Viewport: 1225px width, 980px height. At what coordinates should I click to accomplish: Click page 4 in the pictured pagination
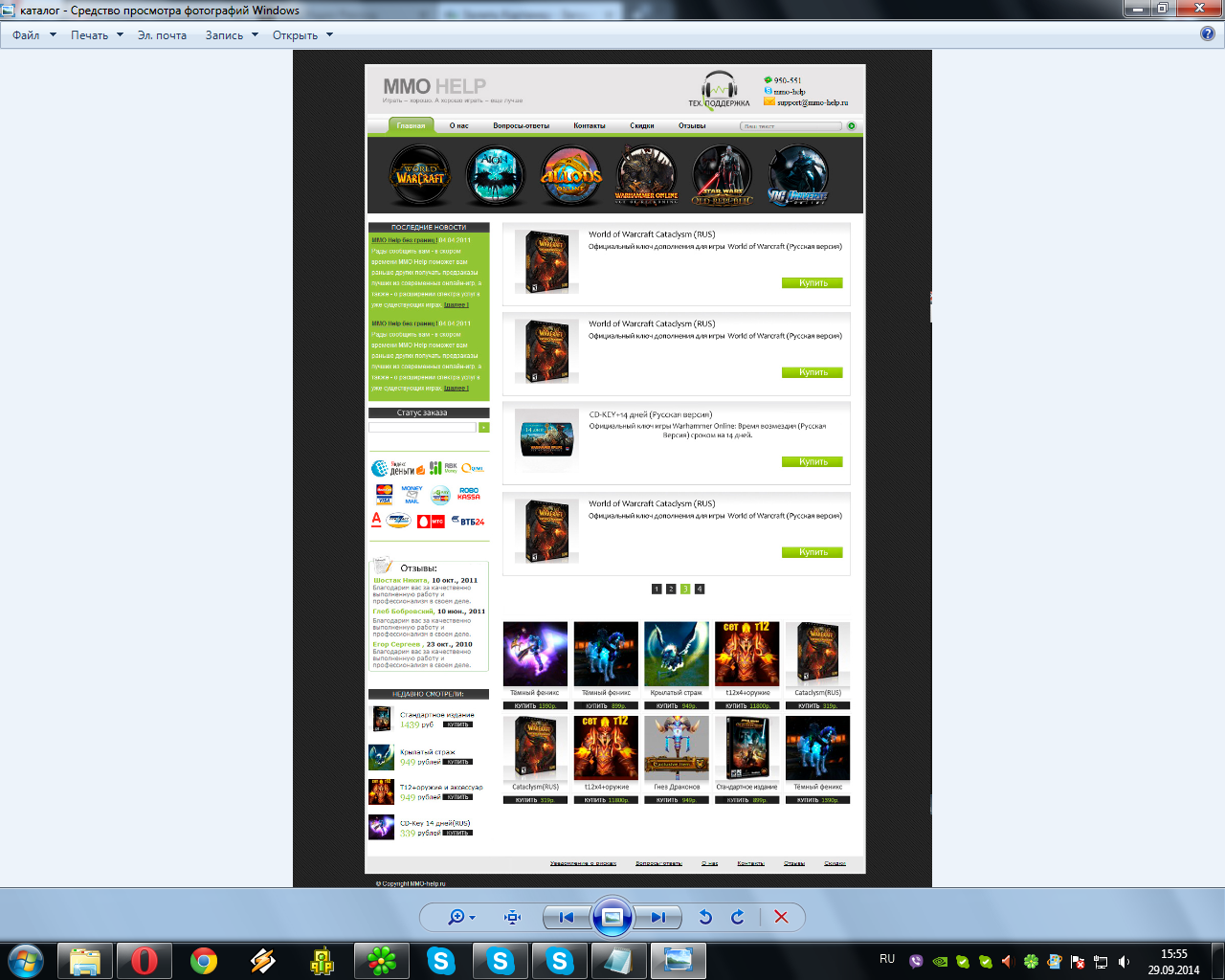click(x=700, y=589)
